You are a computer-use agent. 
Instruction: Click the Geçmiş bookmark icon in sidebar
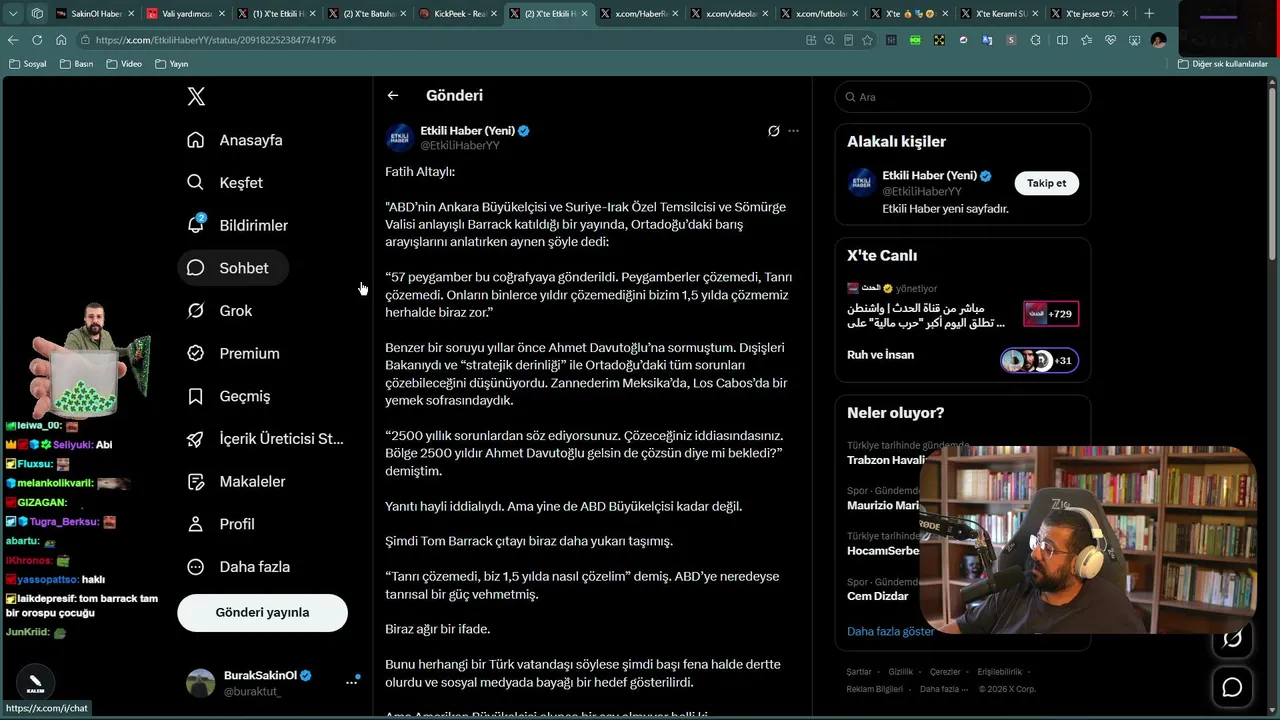196,396
